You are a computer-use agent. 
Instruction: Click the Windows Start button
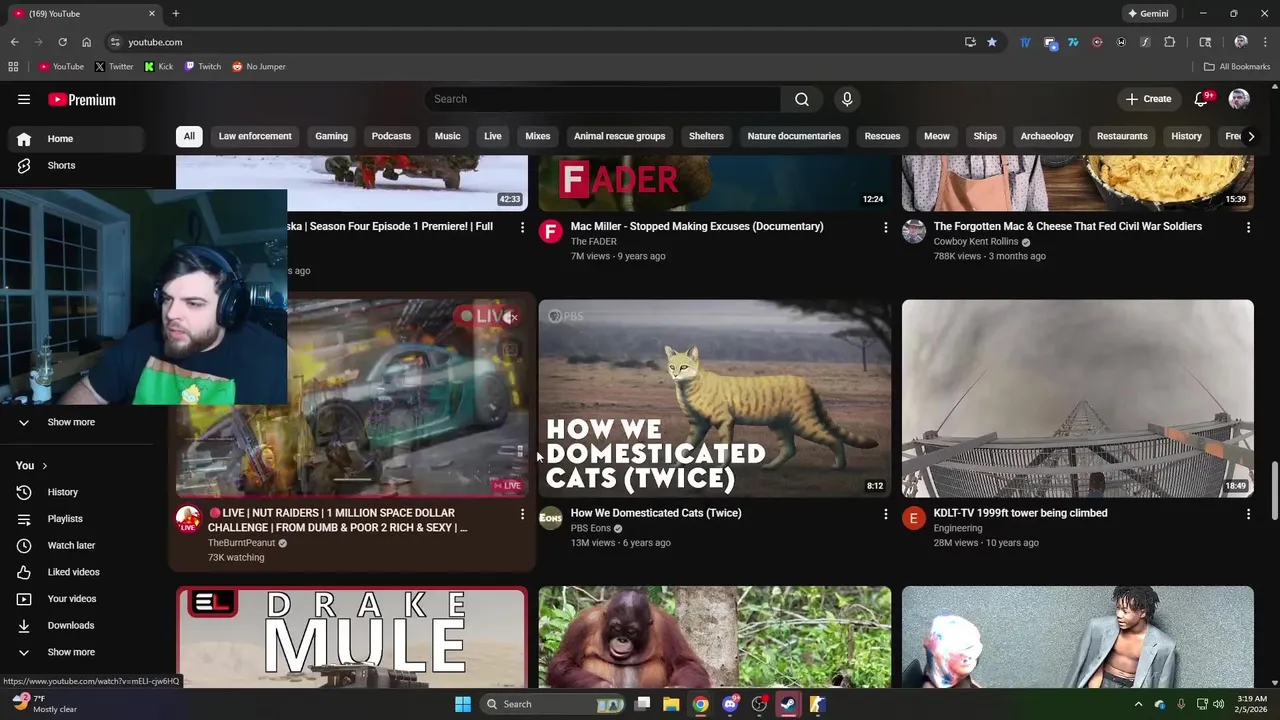coord(462,704)
